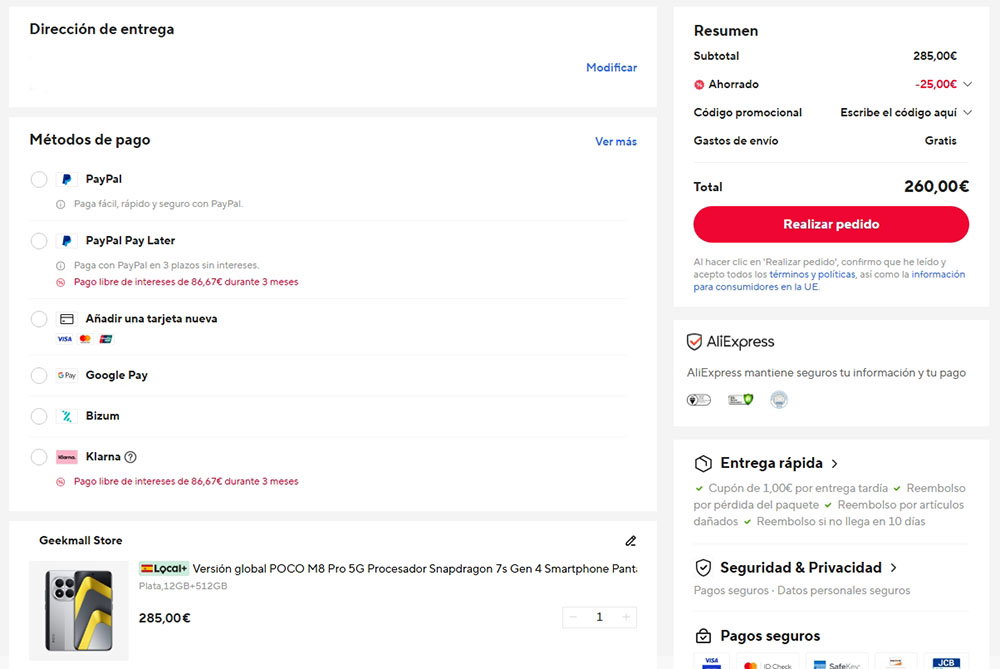The height and width of the screenshot is (669, 1000).
Task: Click the Entrega rápida box icon
Action: (703, 463)
